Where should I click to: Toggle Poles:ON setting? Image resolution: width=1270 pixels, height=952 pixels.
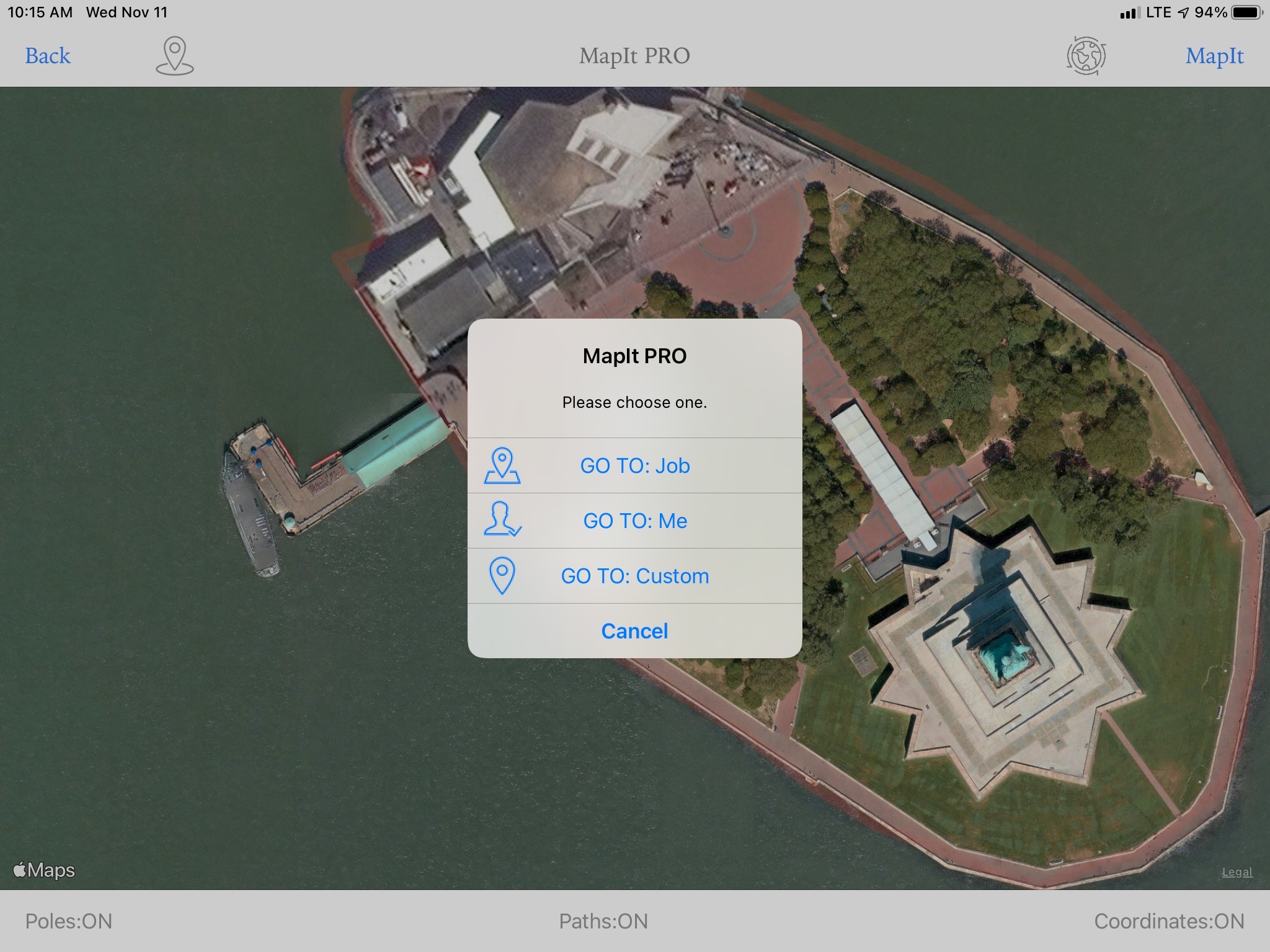[x=69, y=921]
